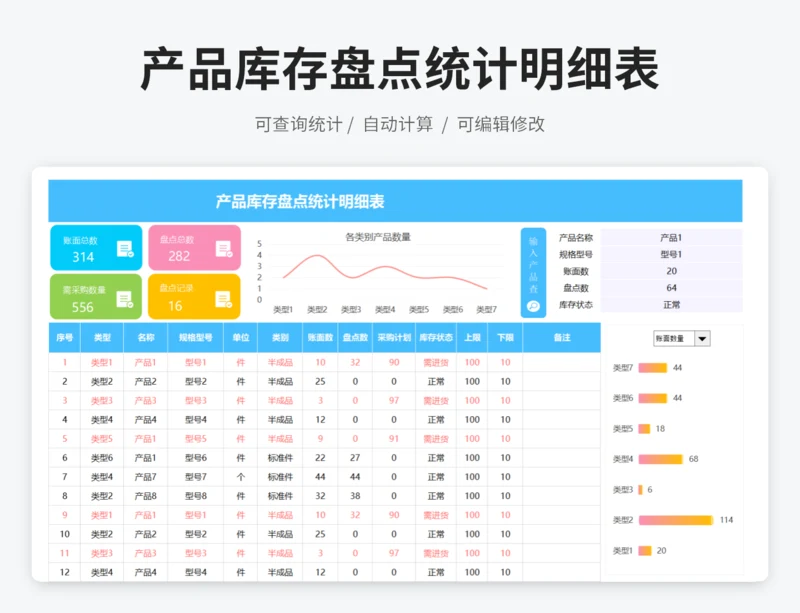This screenshot has height=613, width=800.
Task: Click the line chart titled 各类别产品数量
Action: (x=383, y=273)
